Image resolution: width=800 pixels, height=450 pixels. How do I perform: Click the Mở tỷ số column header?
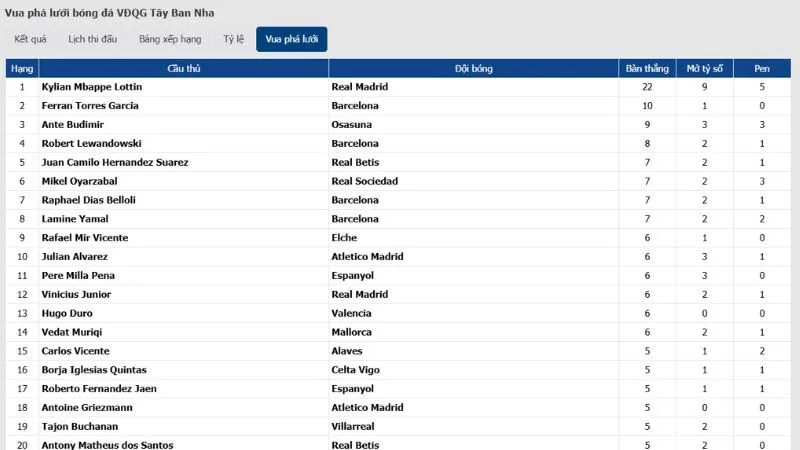[704, 68]
